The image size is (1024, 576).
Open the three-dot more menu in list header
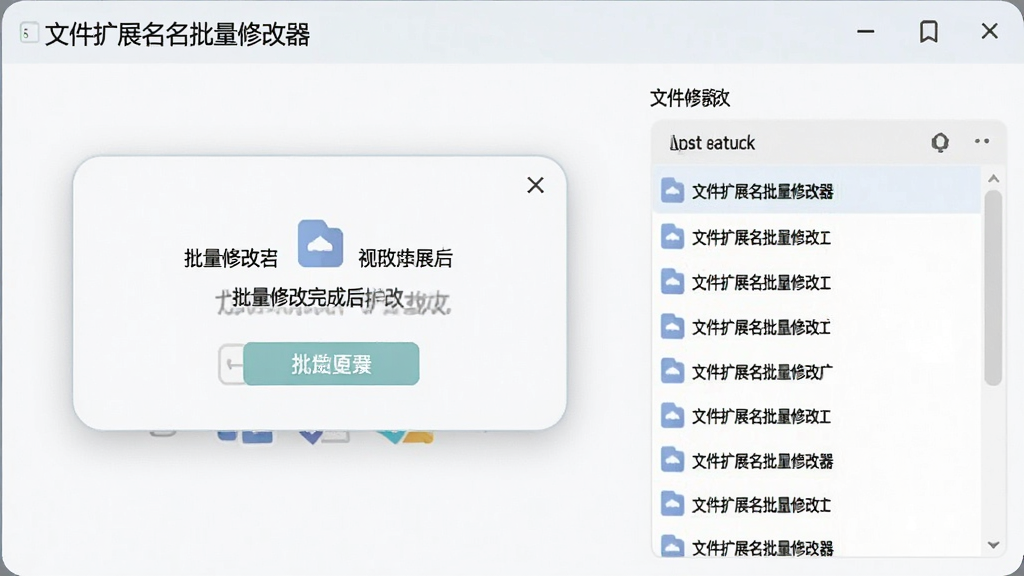pyautogui.click(x=982, y=141)
